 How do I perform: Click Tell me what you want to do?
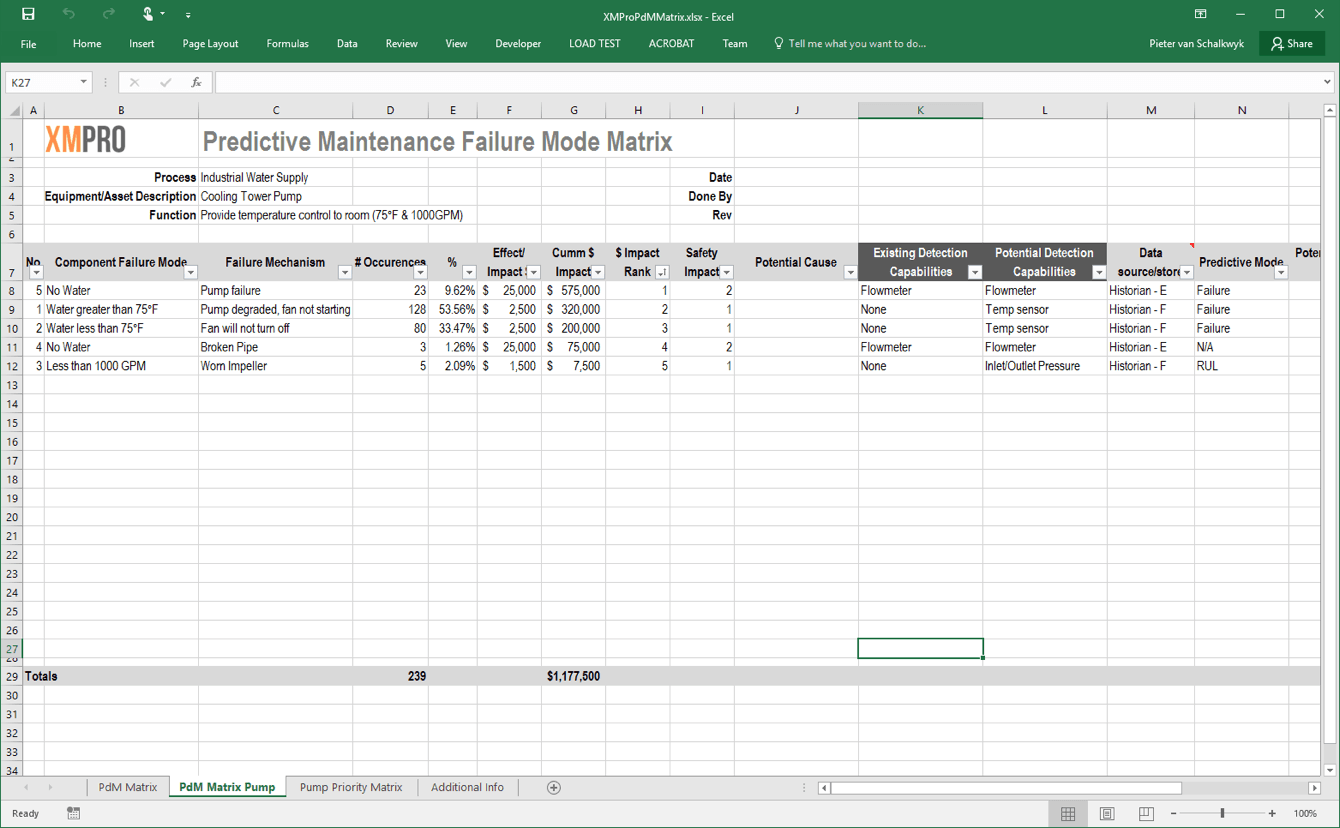click(856, 44)
